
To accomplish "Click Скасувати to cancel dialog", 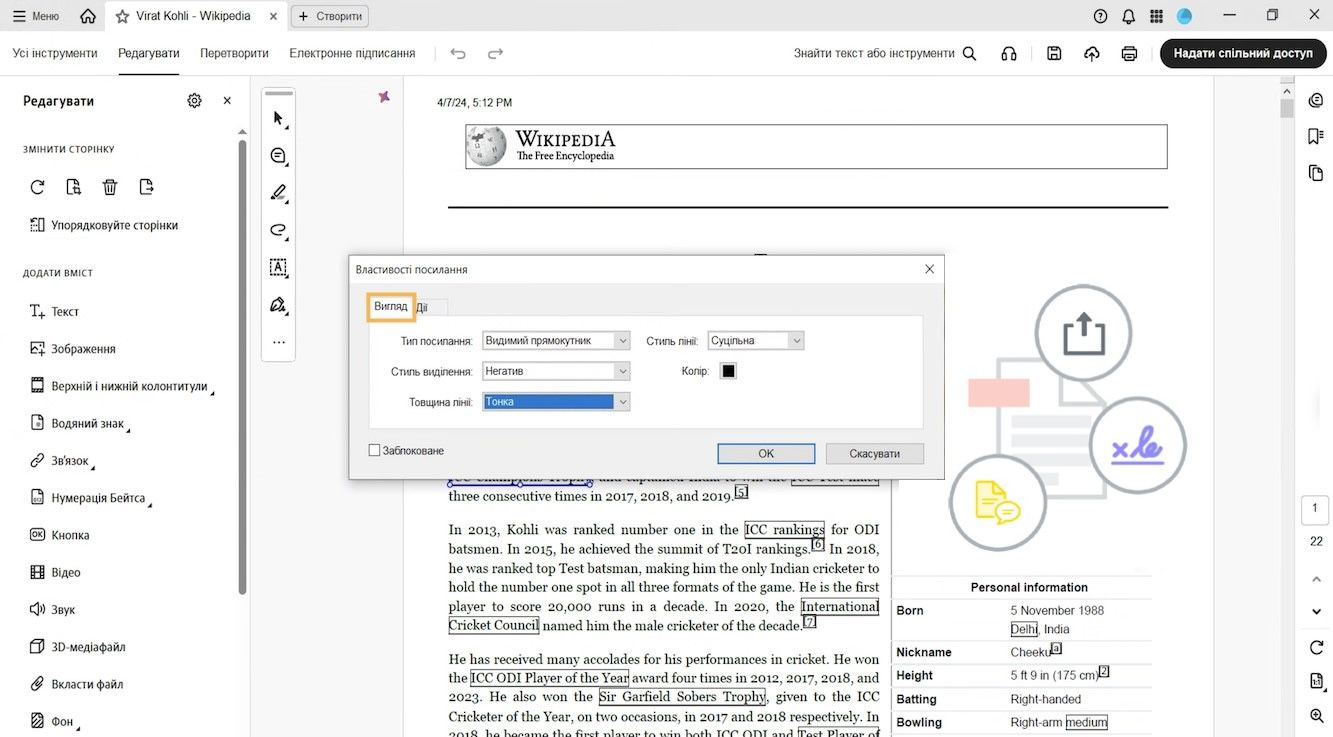I will (875, 453).
